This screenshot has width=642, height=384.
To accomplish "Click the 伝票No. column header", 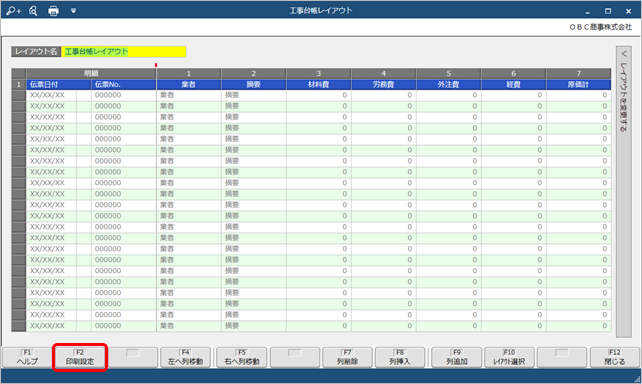I will click(x=124, y=85).
